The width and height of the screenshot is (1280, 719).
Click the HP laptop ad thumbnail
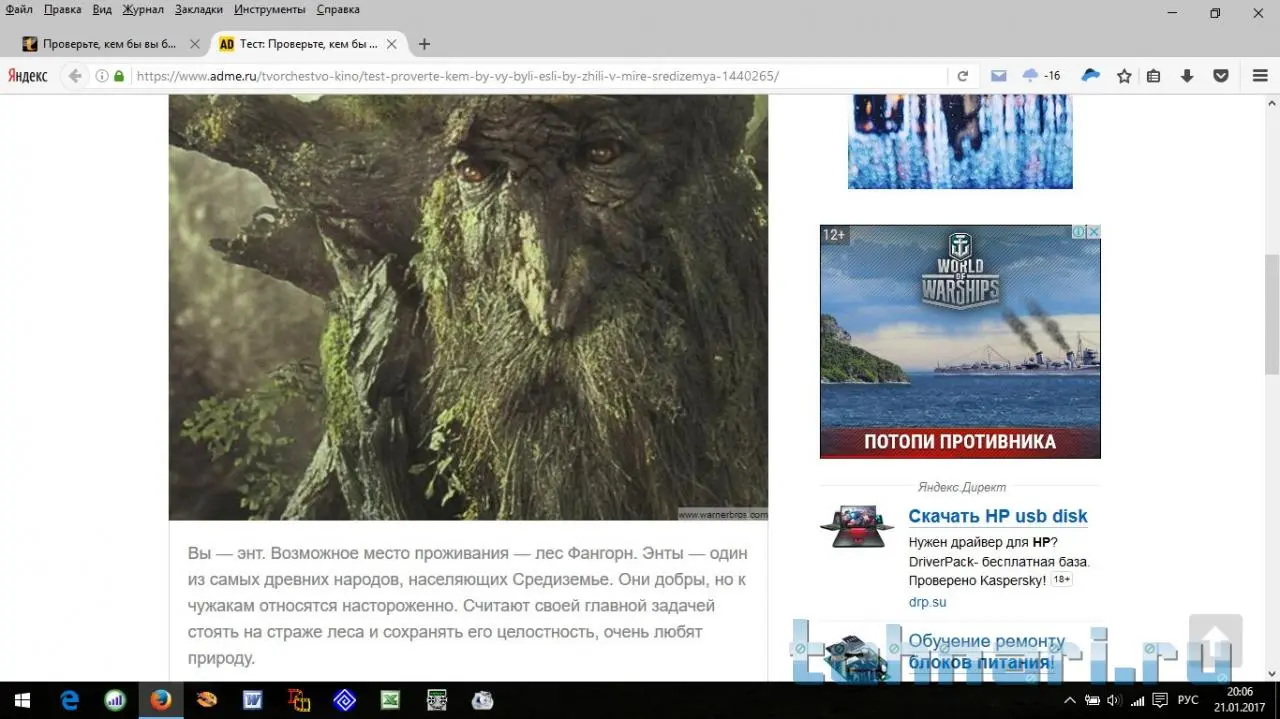click(857, 525)
